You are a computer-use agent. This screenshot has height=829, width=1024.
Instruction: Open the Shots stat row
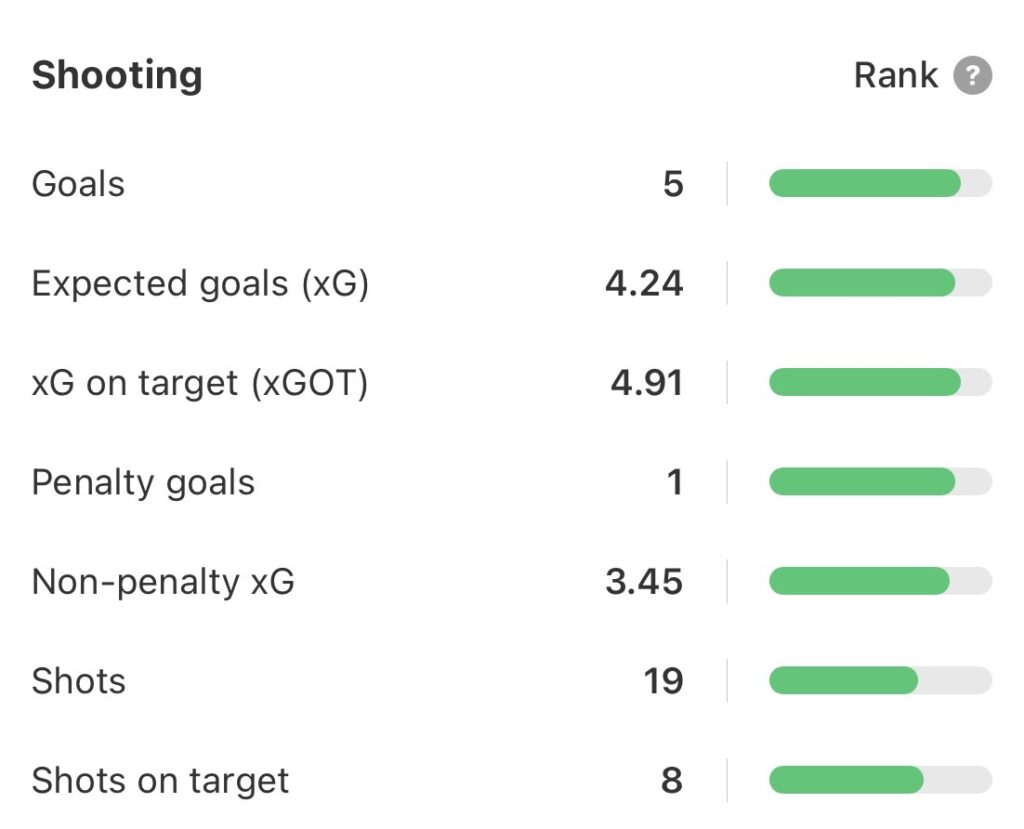click(78, 681)
